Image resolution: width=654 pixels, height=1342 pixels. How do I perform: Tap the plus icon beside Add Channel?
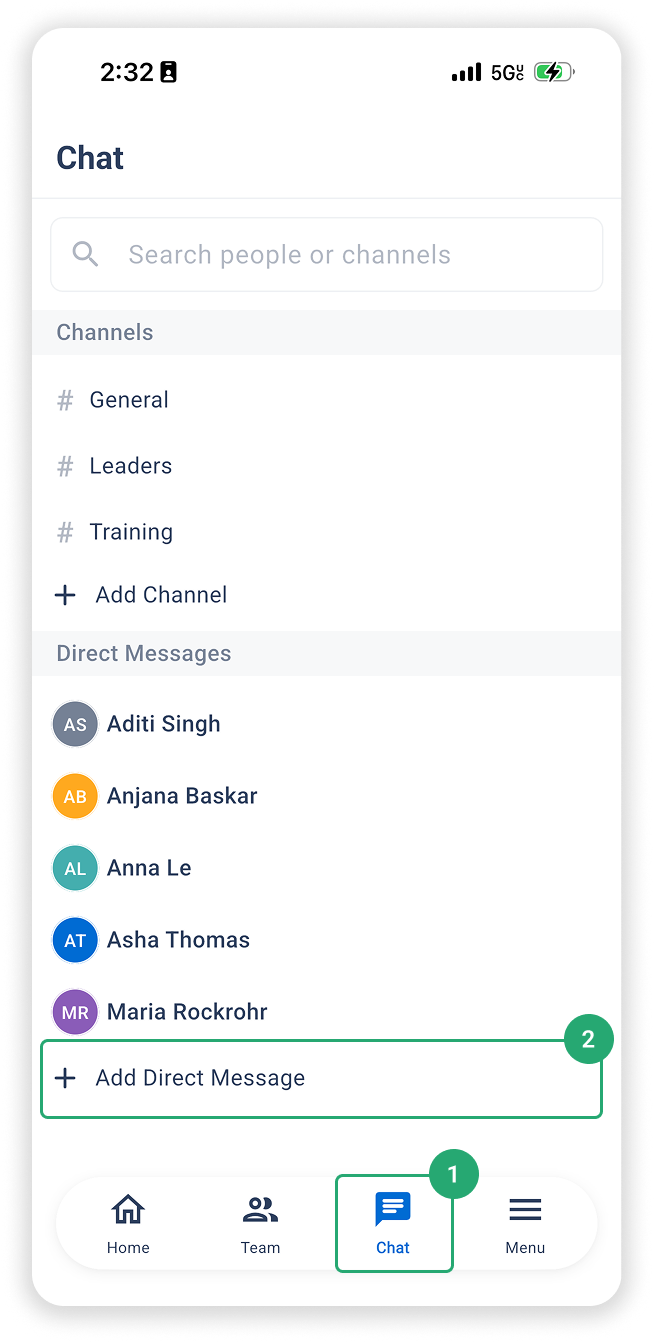(65, 595)
